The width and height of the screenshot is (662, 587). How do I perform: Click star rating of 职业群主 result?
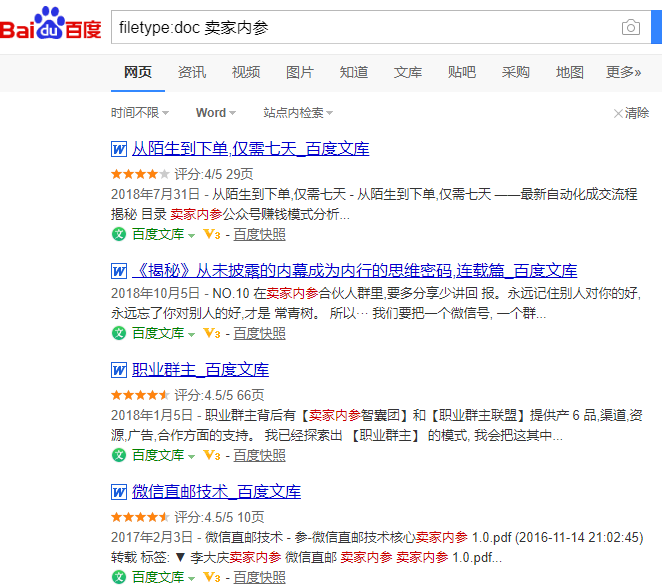pos(140,395)
